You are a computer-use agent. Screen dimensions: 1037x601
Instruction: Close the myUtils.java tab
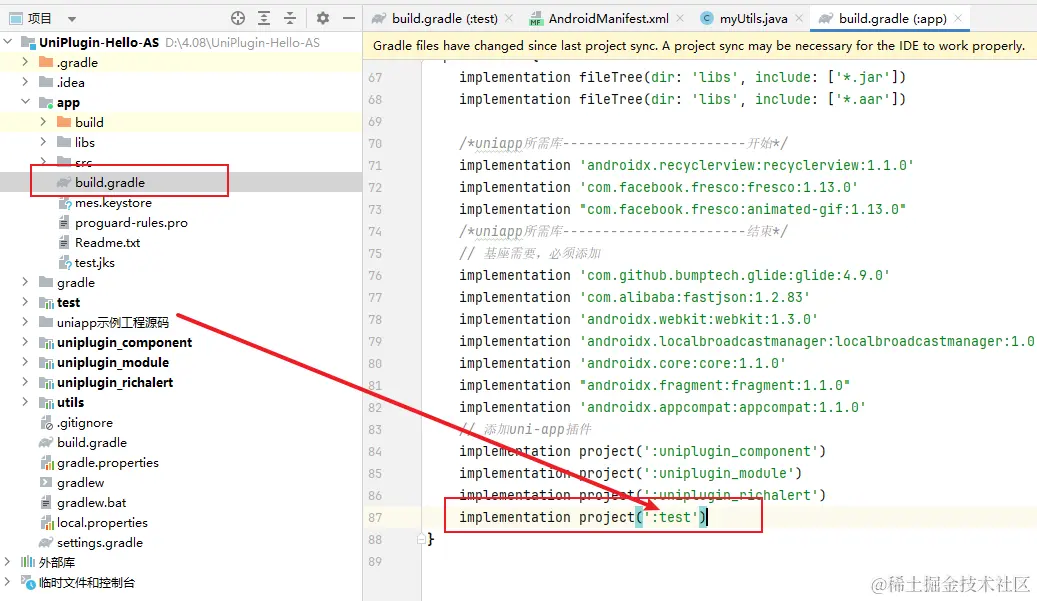799,19
